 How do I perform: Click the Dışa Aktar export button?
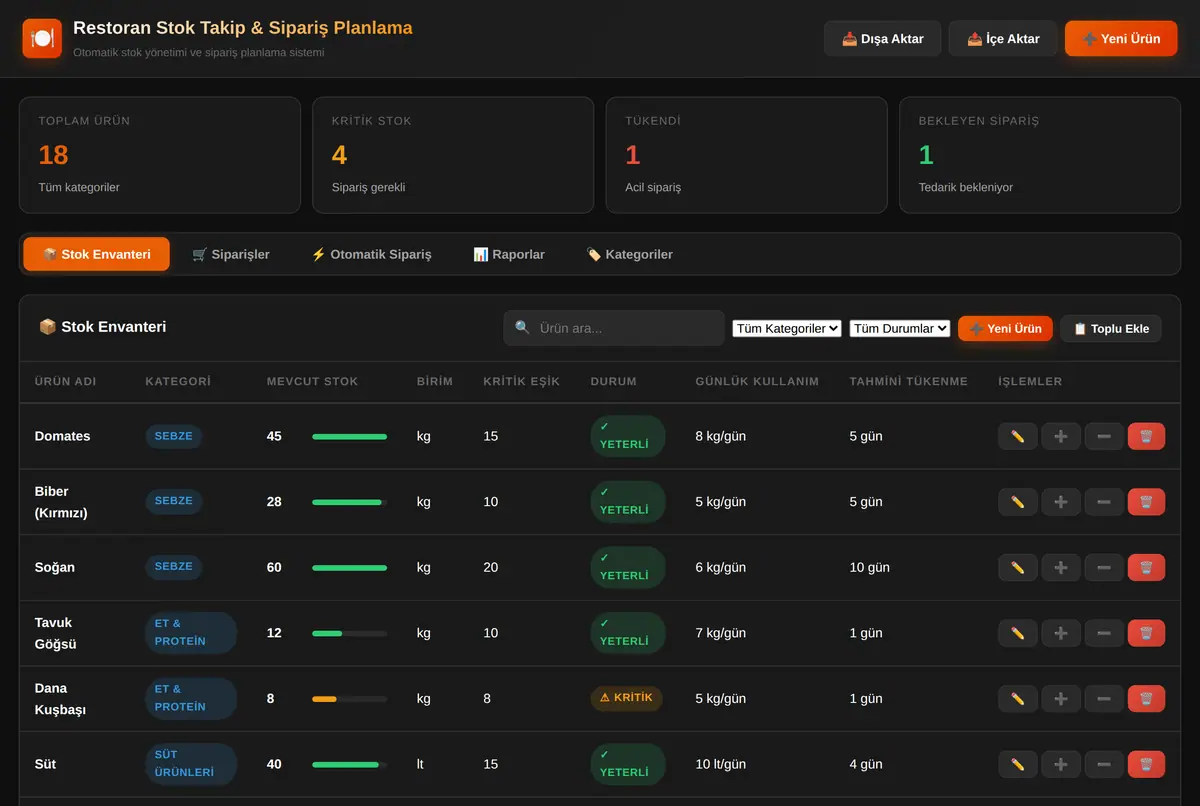click(x=883, y=38)
